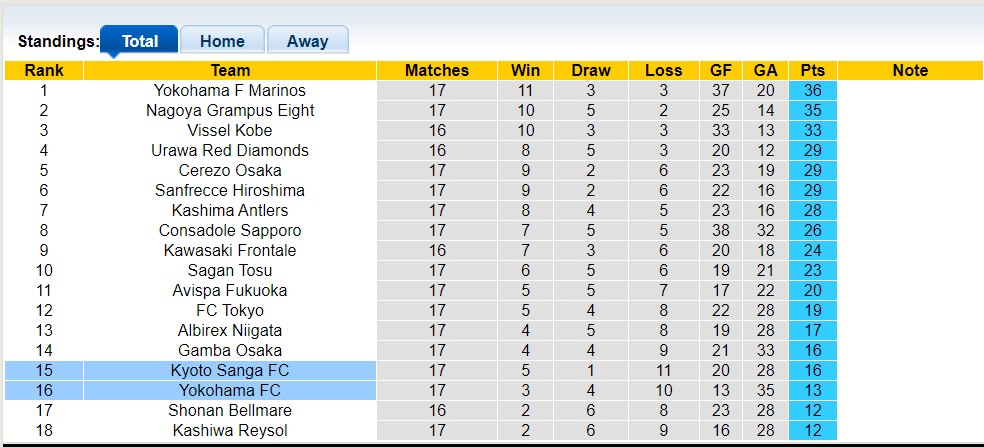984x447 pixels.
Task: Open Nagoya Grampus Eight team link
Action: pyautogui.click(x=230, y=110)
